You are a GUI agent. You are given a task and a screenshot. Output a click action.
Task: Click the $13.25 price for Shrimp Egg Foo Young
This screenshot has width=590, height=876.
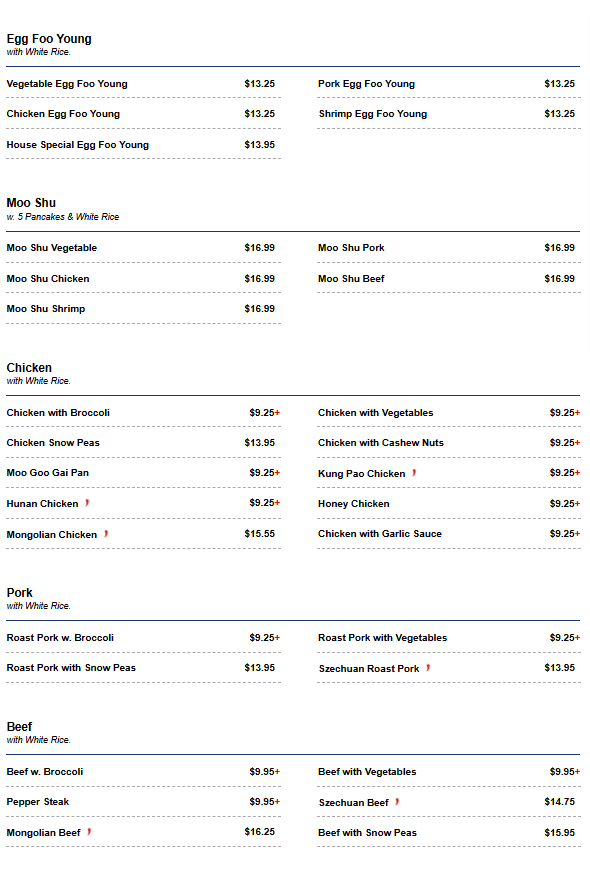pyautogui.click(x=559, y=114)
